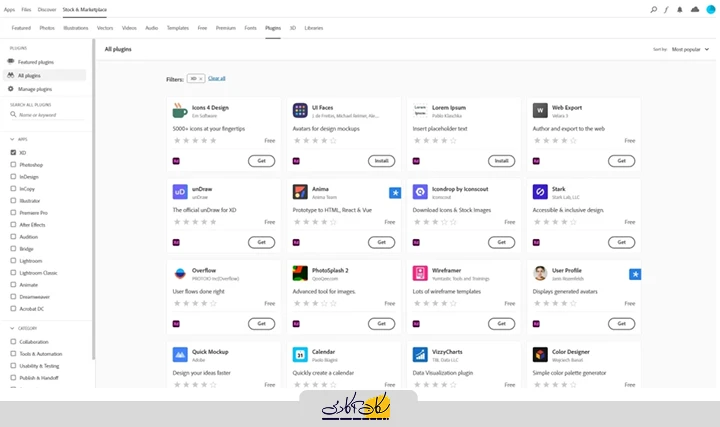Screen dimensions: 720x427
Task: Open the Most popular sort dropdown
Action: pyautogui.click(x=690, y=48)
